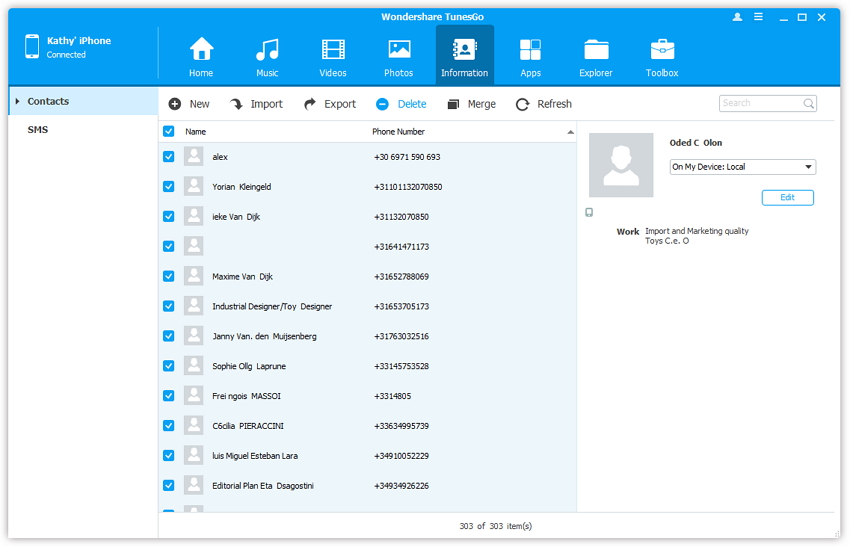Open the Apps section icon
This screenshot has height=547, width=850.
[530, 56]
